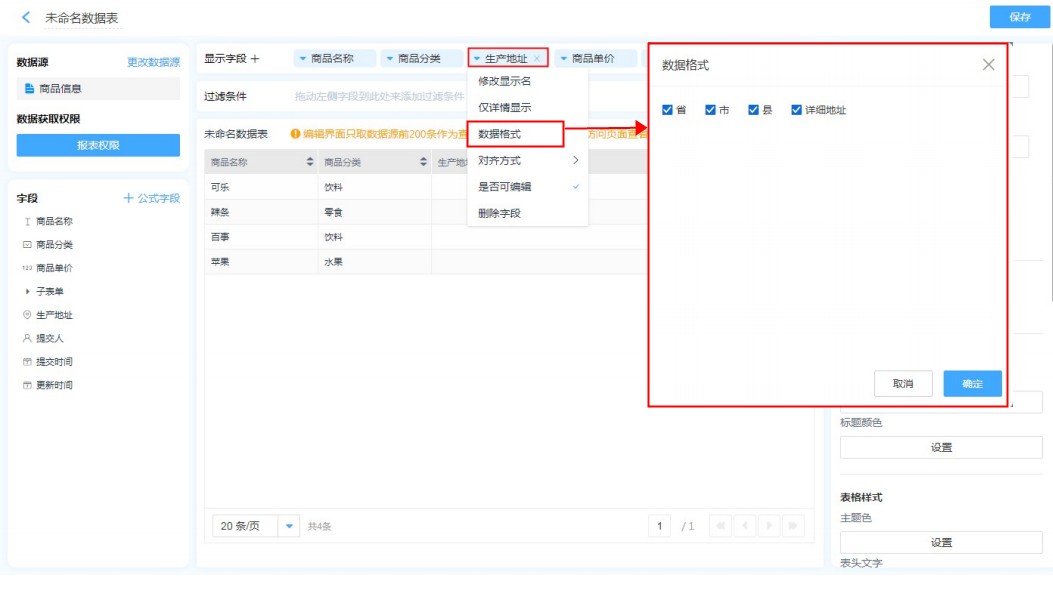Image resolution: width=1053 pixels, height=603 pixels.
Task: Click the plus icon next to 显示字段
Action: (x=255, y=59)
